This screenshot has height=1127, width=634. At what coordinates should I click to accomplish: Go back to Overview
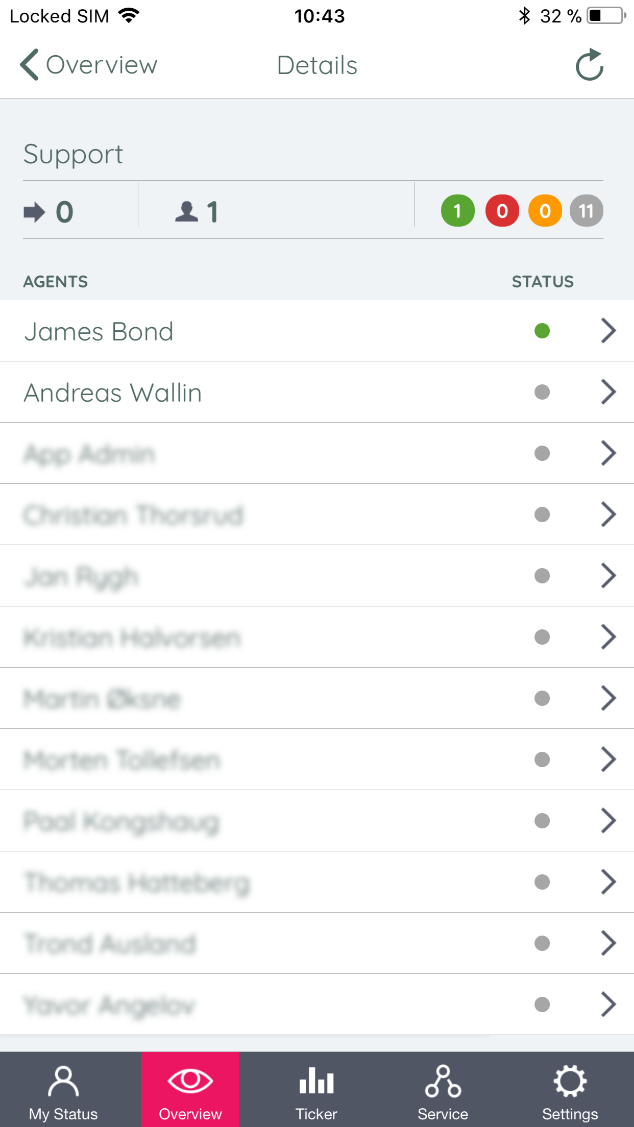[89, 66]
